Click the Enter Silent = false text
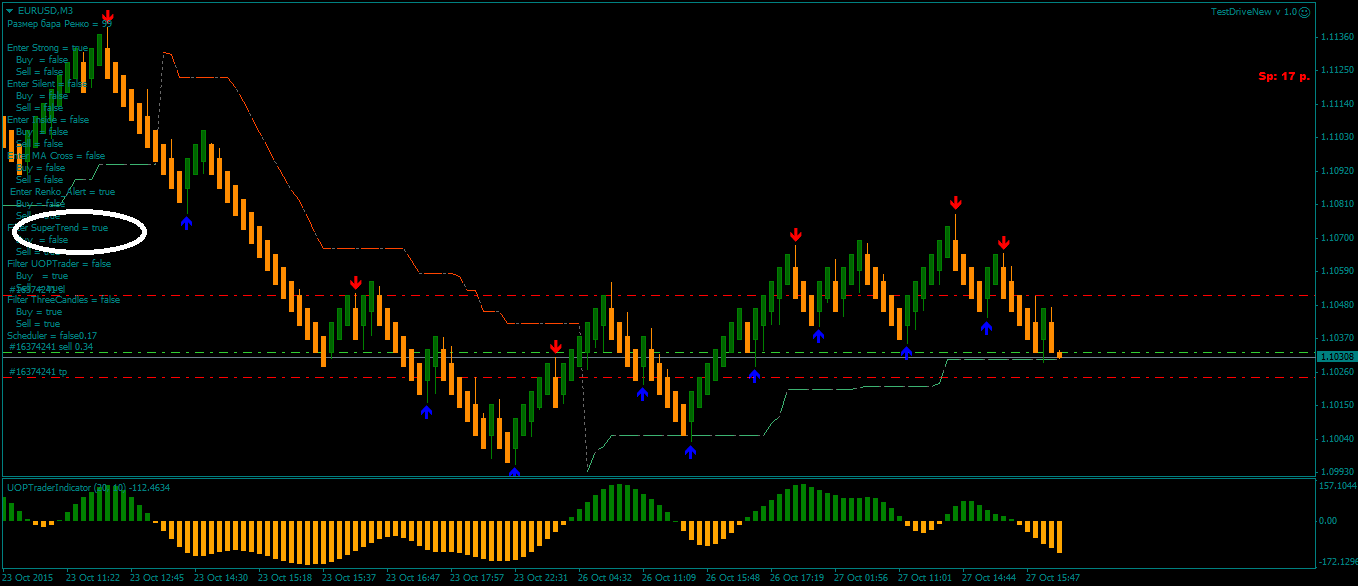This screenshot has width=1358, height=586. pyautogui.click(x=47, y=84)
